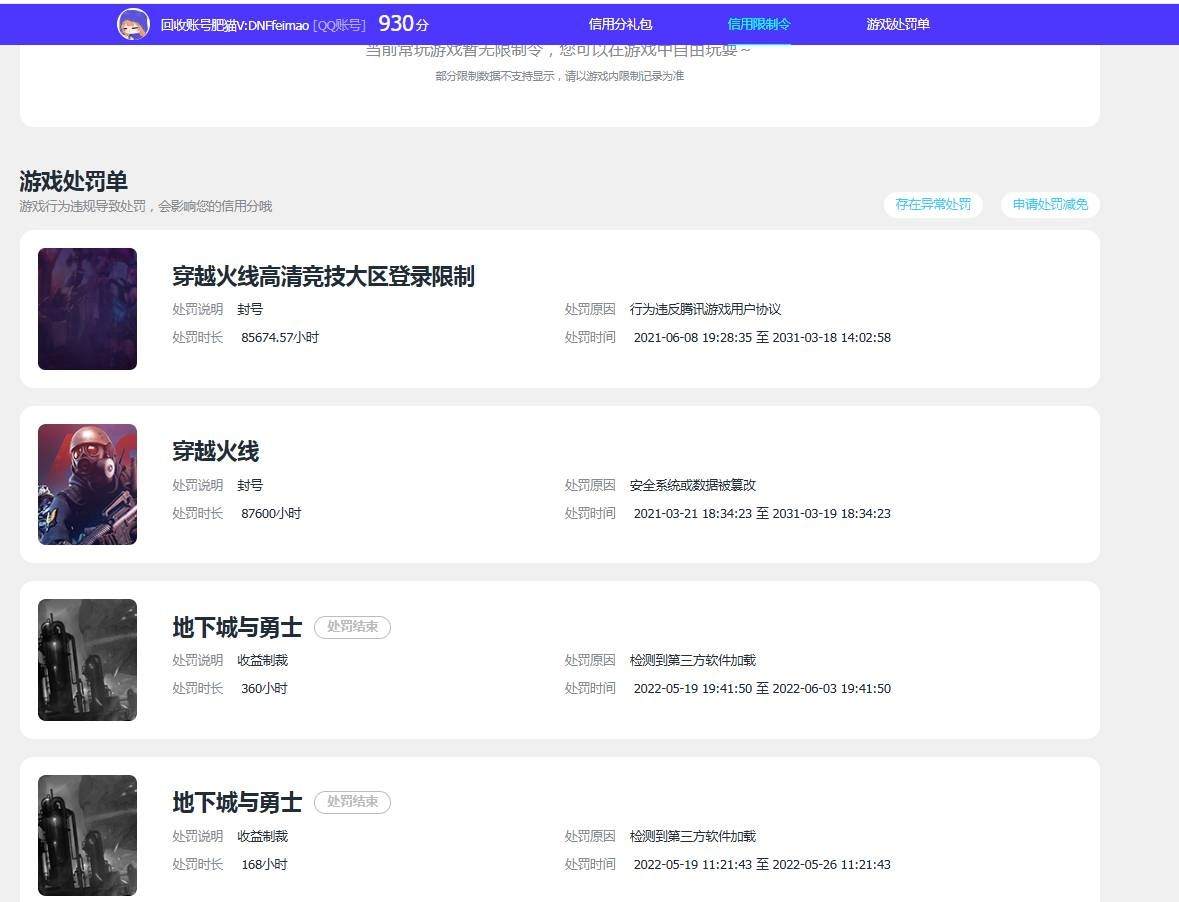The height and width of the screenshot is (902, 1179).
Task: Go to the 游戏处罚单 tab
Action: [898, 24]
